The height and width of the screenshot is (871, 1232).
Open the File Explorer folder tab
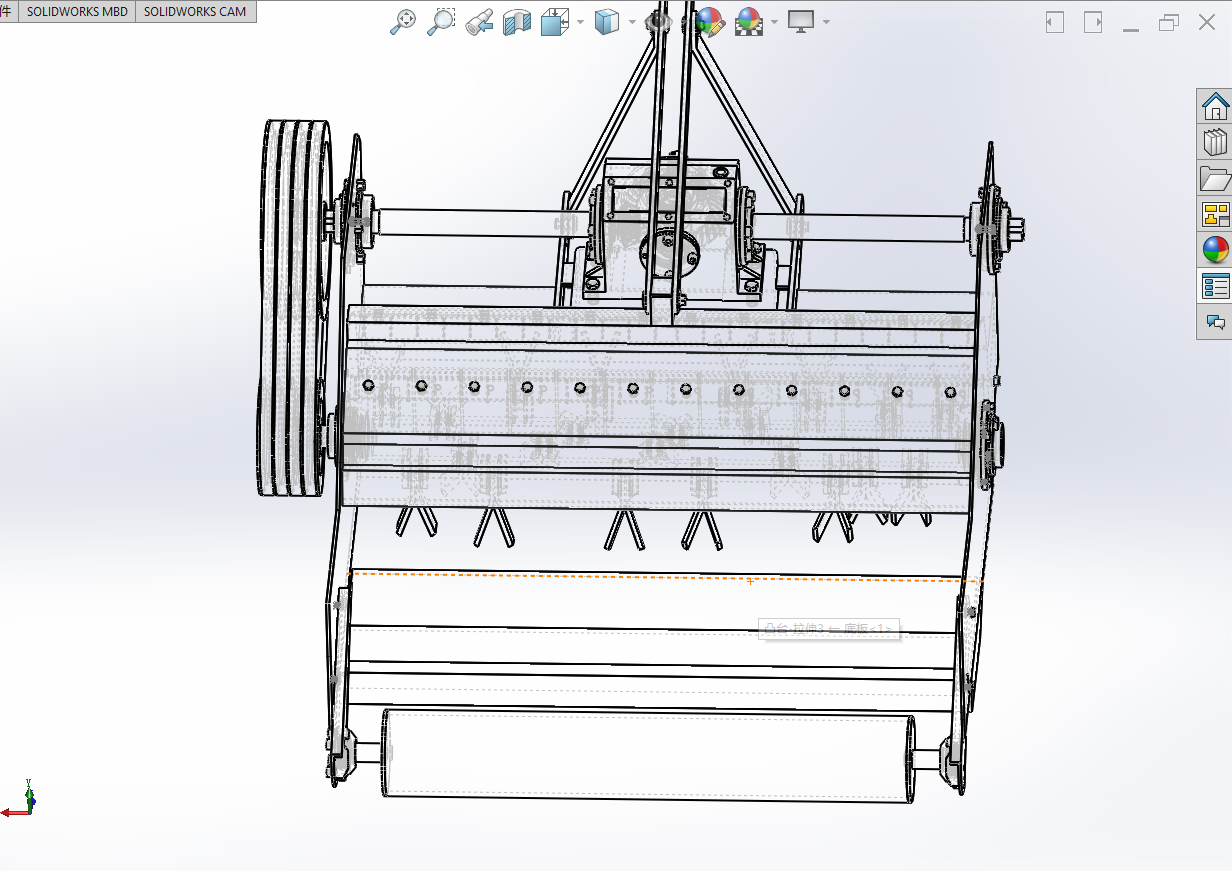pos(1215,178)
